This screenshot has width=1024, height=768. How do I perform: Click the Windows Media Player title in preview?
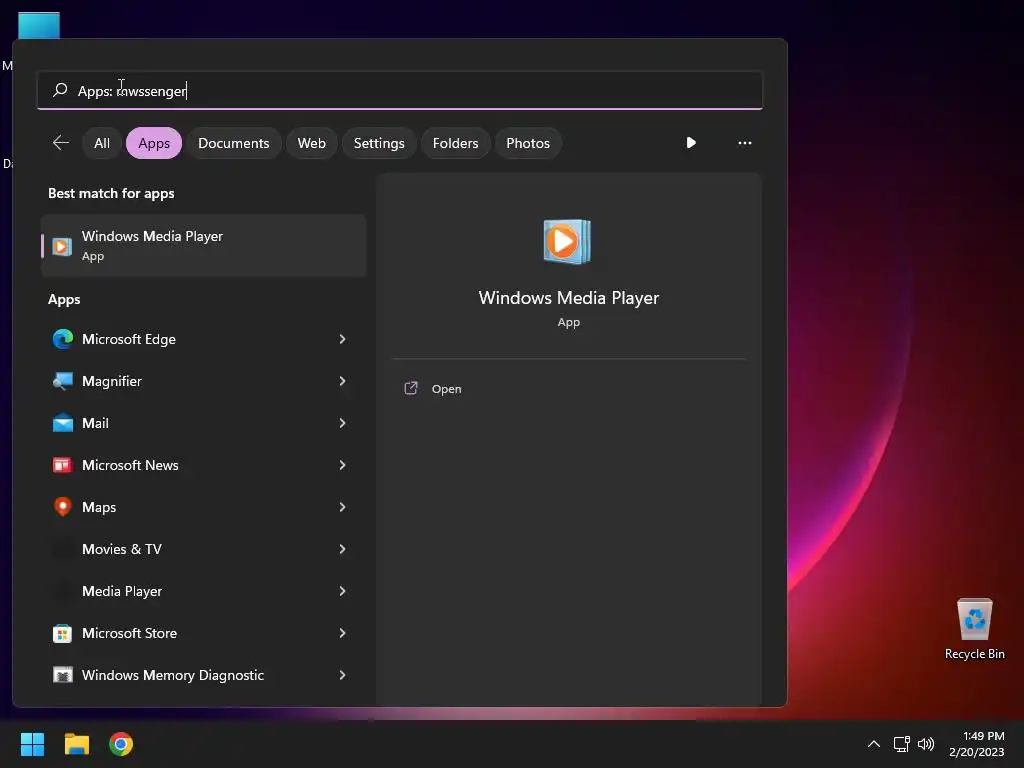(x=568, y=298)
